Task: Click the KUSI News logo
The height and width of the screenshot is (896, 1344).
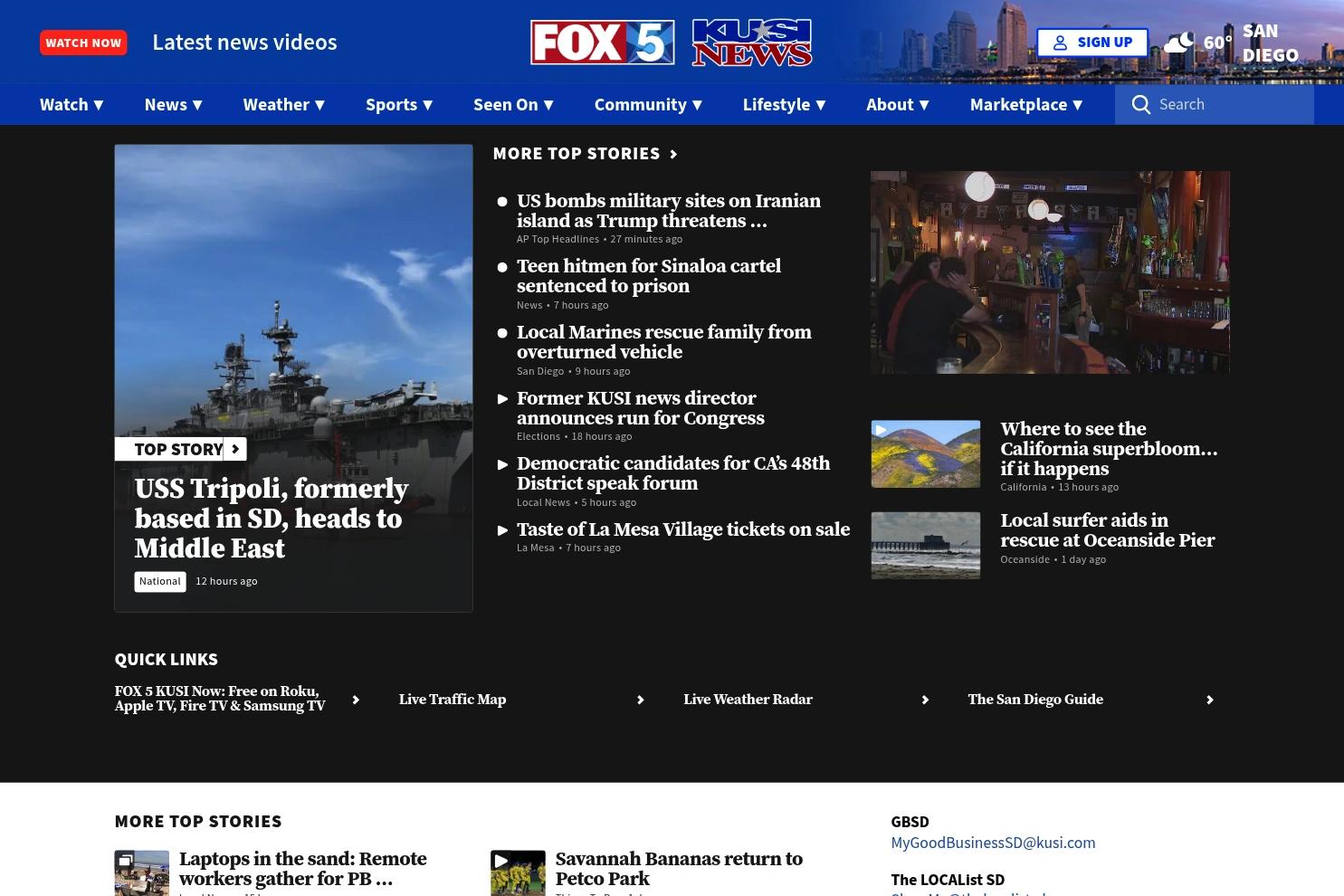Action: click(x=752, y=43)
